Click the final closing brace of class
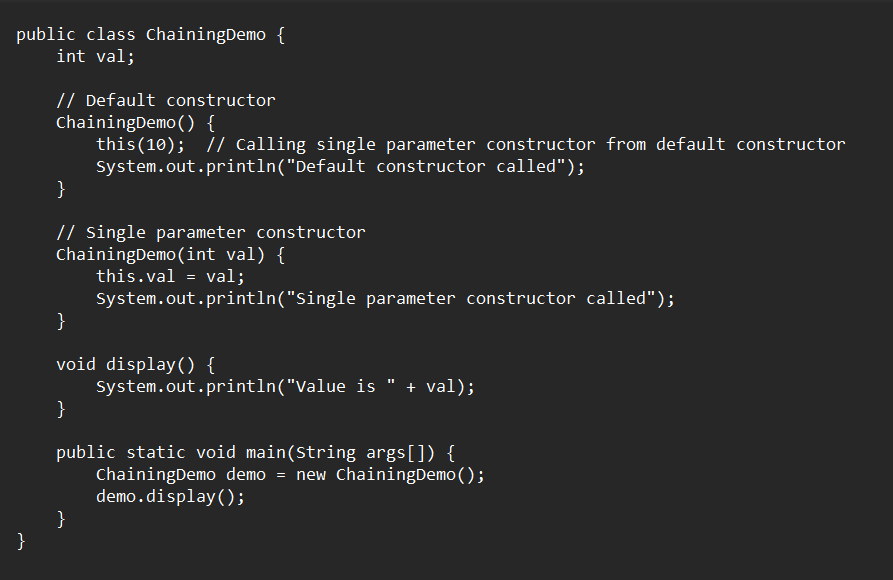The image size is (893, 580). tap(21, 541)
